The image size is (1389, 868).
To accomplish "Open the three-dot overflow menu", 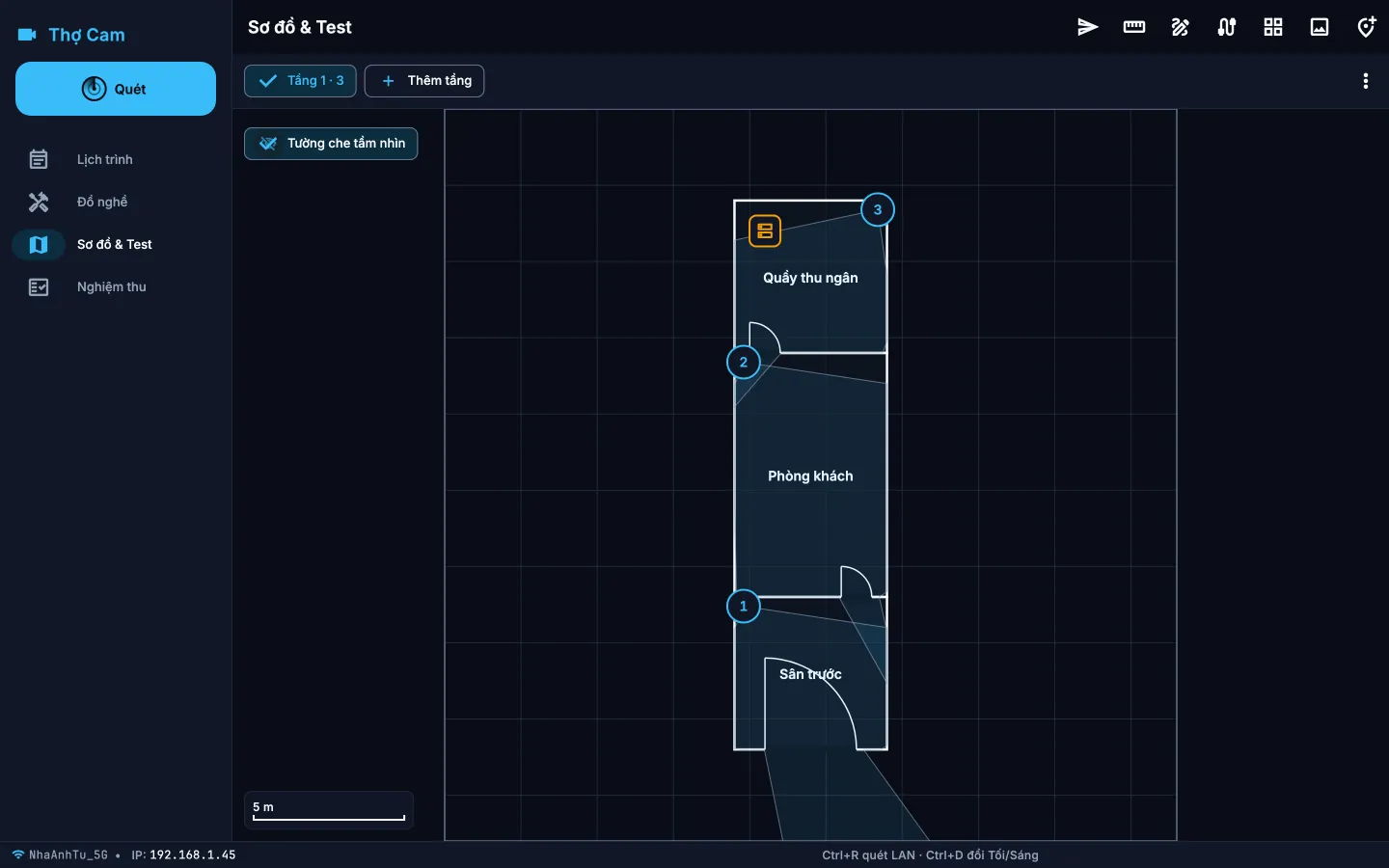I will (x=1366, y=81).
